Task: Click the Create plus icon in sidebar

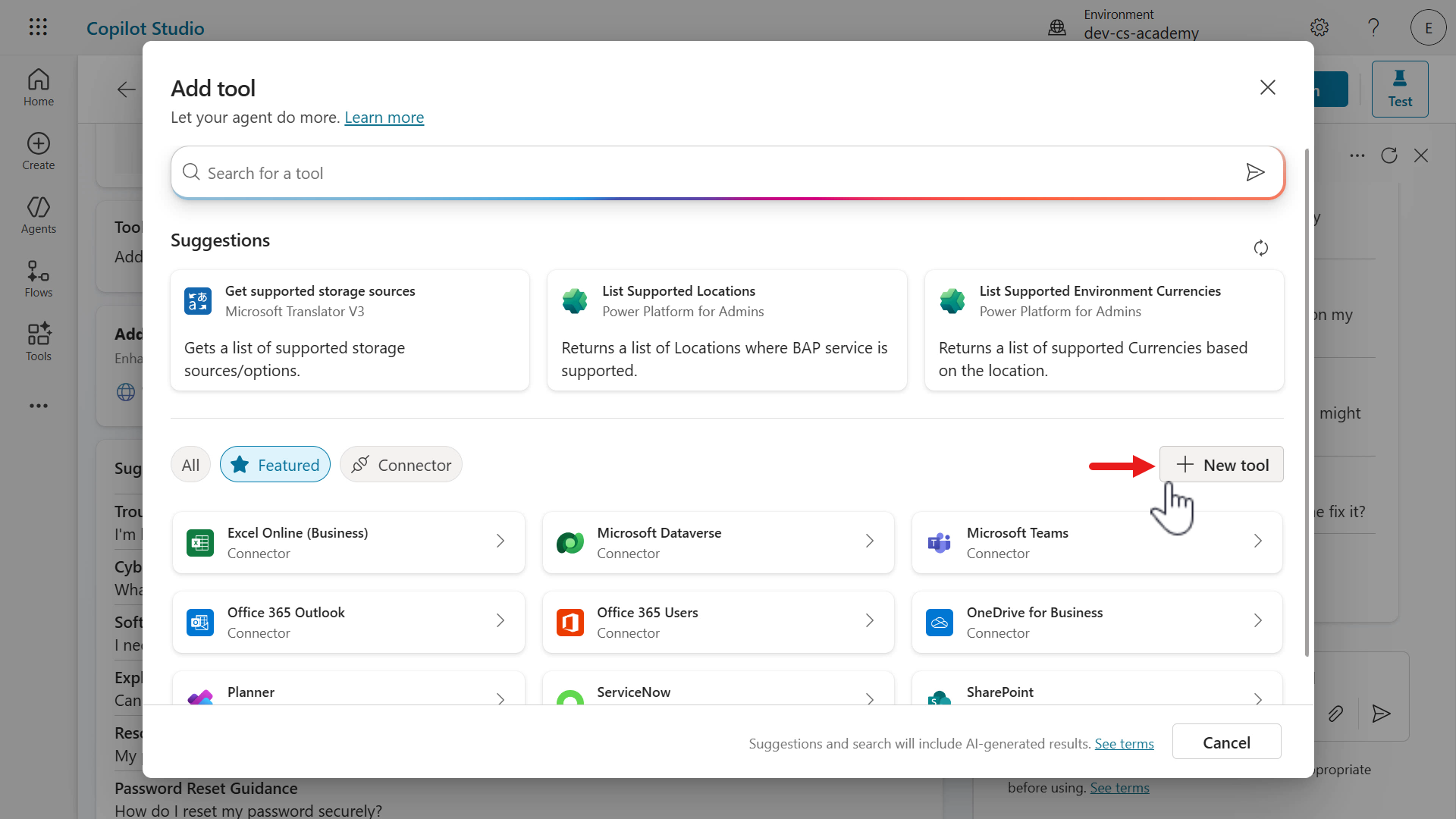Action: pyautogui.click(x=38, y=151)
